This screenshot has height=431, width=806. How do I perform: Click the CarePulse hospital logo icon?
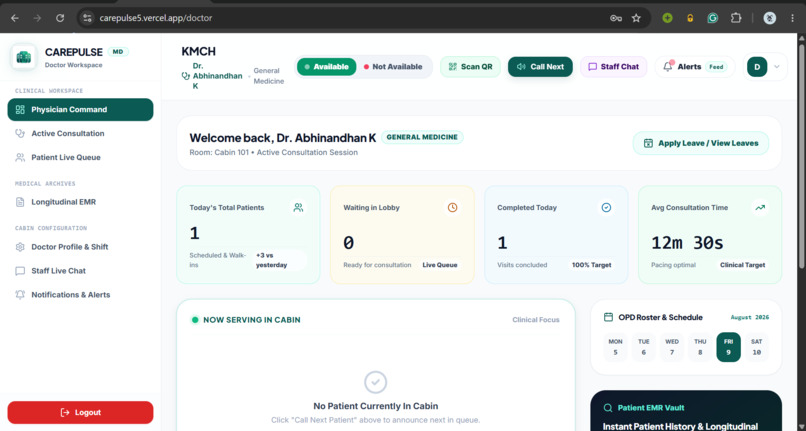[x=23, y=57]
